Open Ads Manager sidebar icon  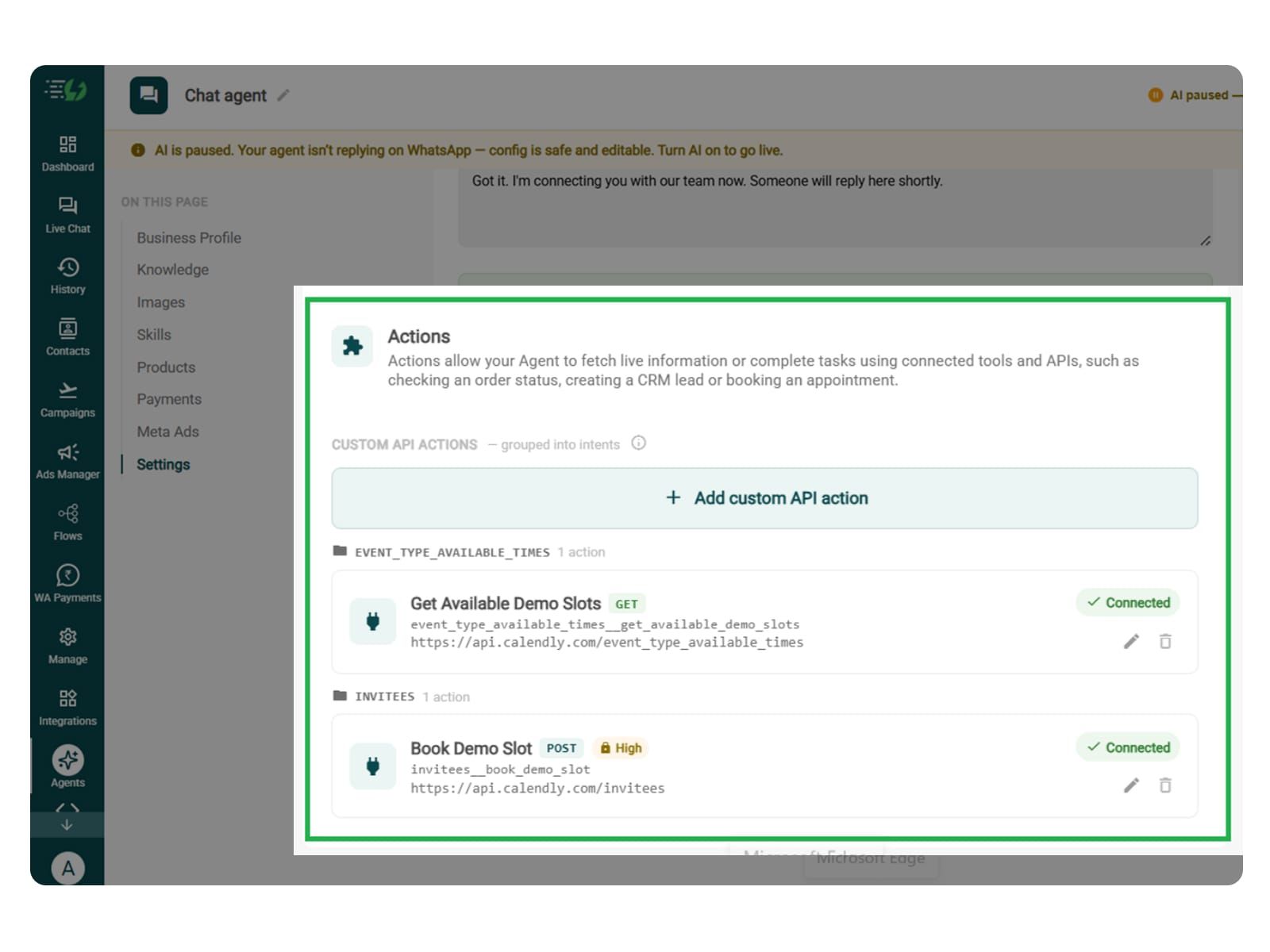click(x=67, y=462)
